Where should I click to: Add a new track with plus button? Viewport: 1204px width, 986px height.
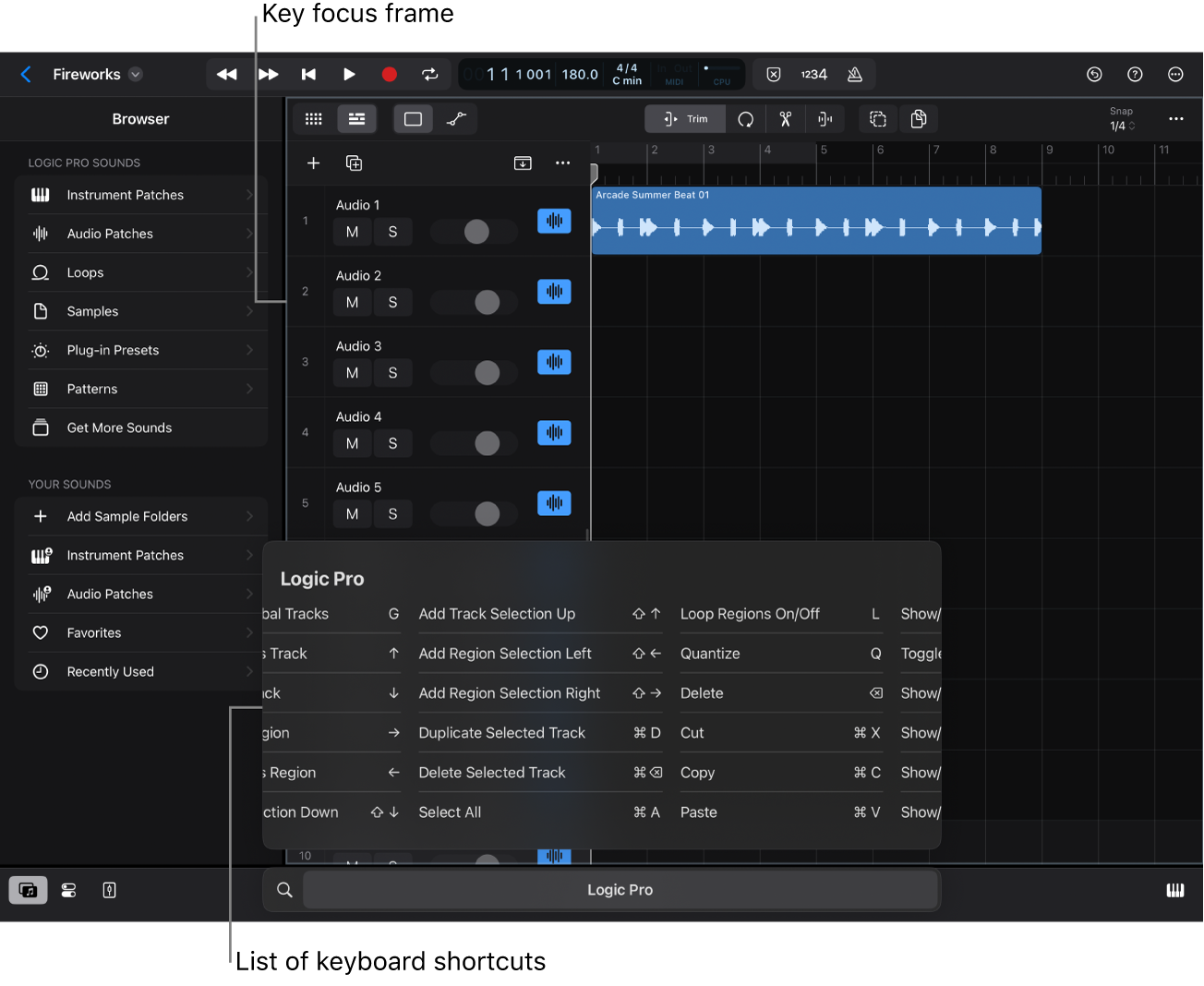pyautogui.click(x=314, y=163)
